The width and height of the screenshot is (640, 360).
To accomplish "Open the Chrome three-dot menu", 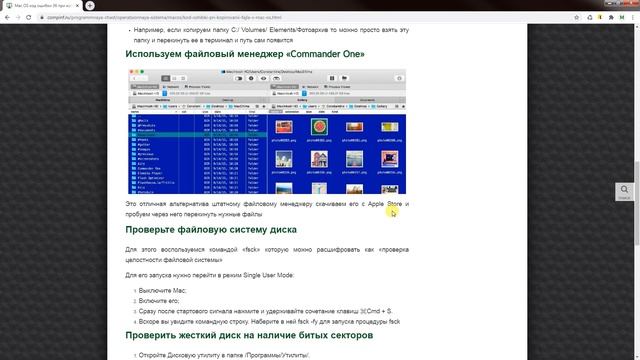I will 633,18.
